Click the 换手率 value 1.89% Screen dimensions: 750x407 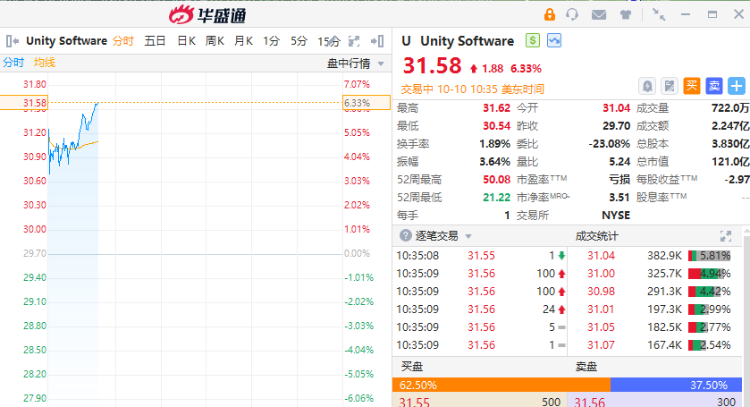(x=495, y=143)
